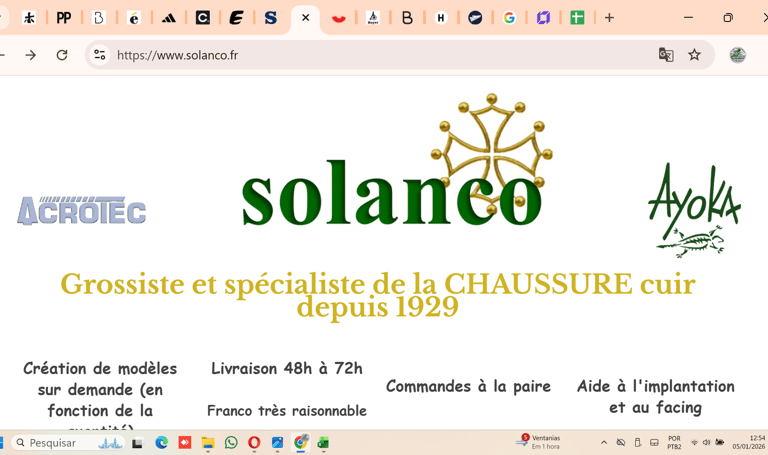Select the purple square favicon tab
Screen dimensions: 768x455
click(543, 18)
